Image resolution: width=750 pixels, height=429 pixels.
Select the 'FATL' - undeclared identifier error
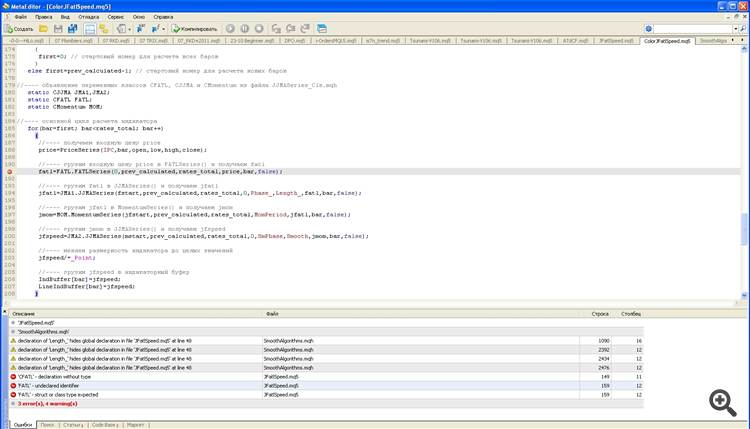pos(327,385)
